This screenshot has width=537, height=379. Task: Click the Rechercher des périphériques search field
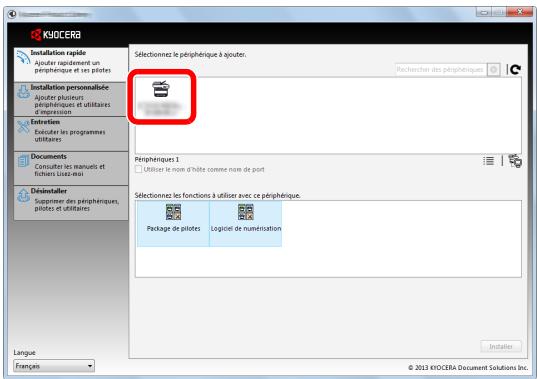point(441,70)
